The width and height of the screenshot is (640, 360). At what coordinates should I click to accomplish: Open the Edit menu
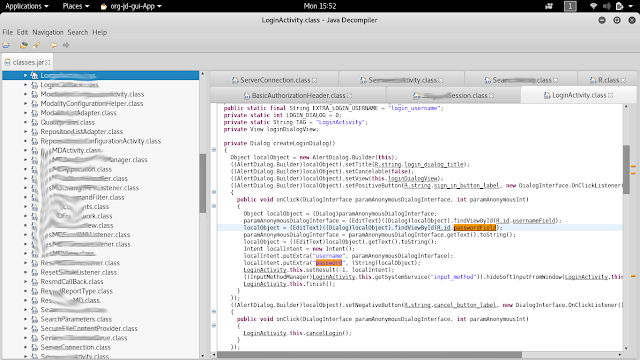click(x=22, y=32)
